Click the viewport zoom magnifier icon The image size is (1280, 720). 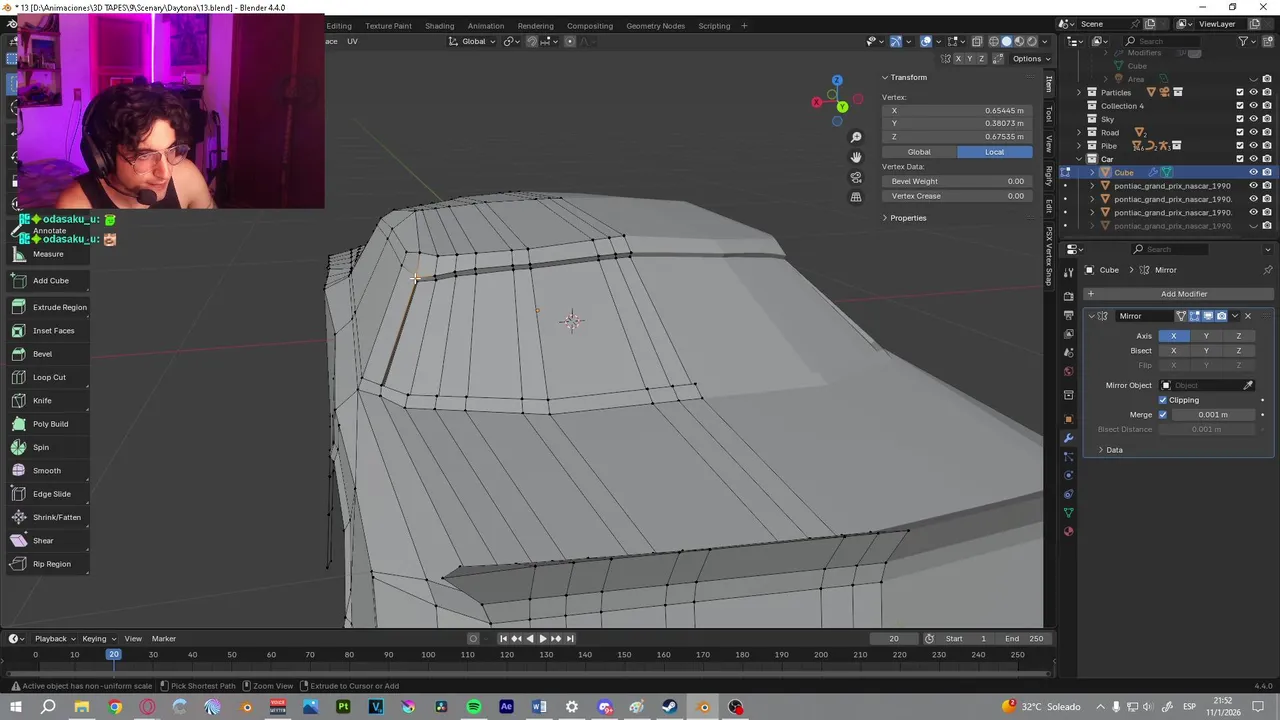856,137
